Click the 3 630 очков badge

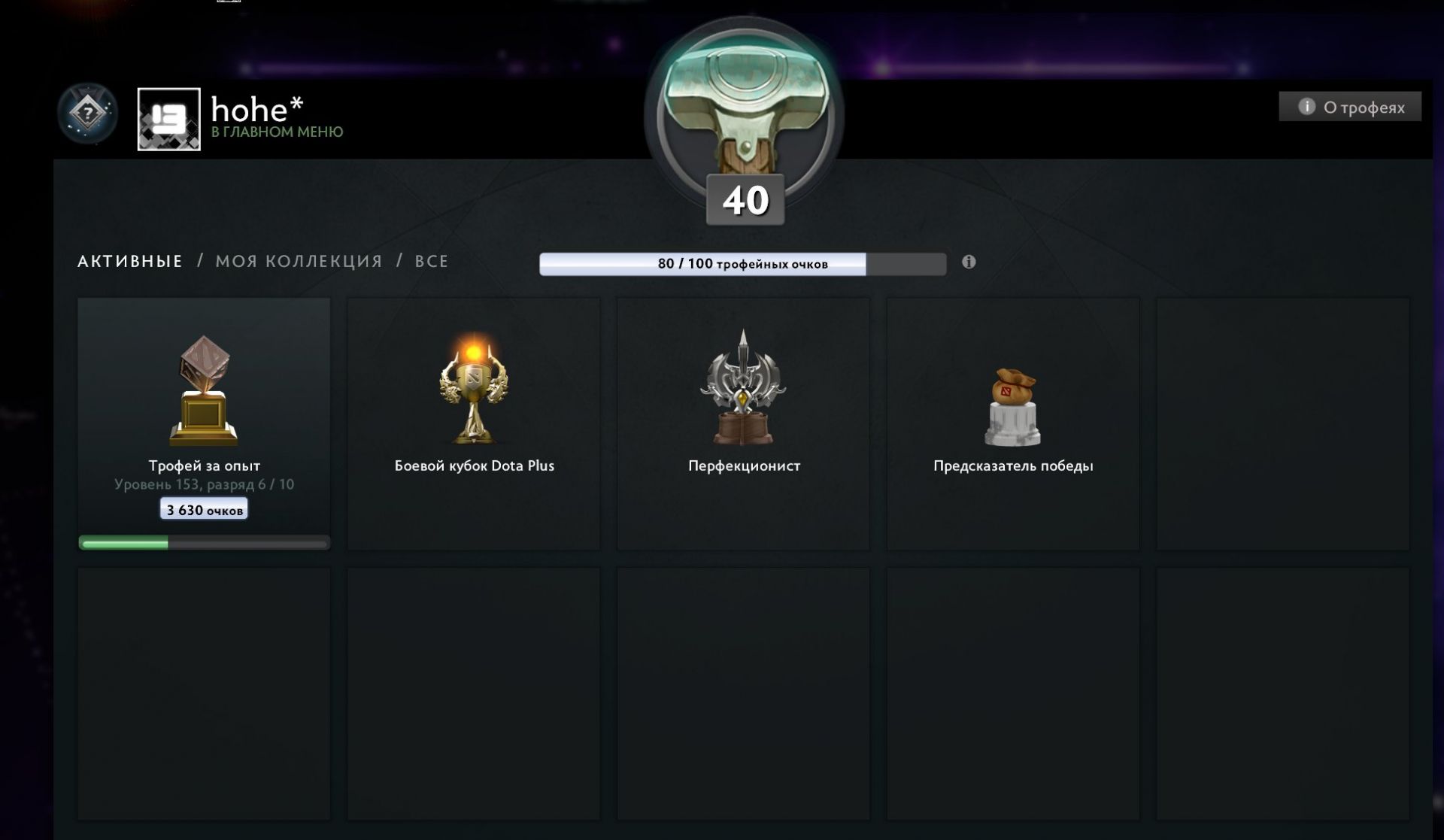click(x=204, y=510)
